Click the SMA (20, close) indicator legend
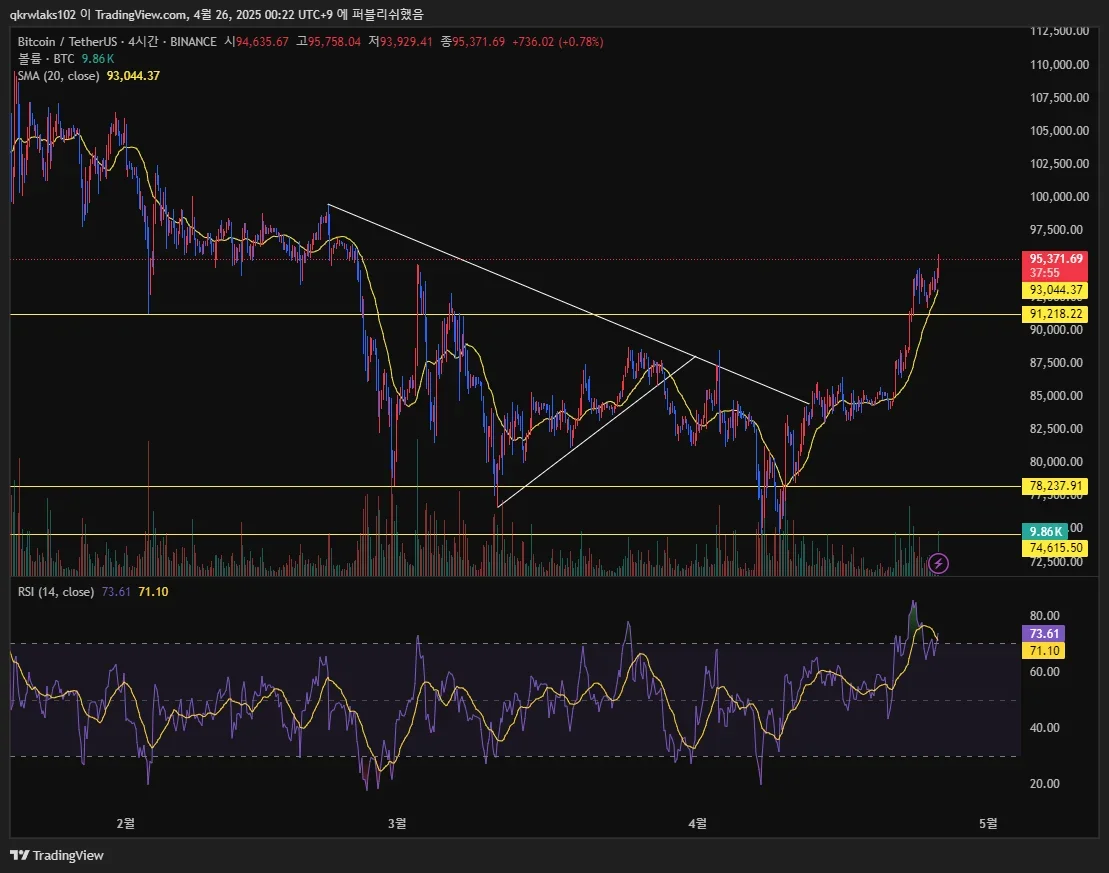Image resolution: width=1109 pixels, height=873 pixels. click(59, 76)
